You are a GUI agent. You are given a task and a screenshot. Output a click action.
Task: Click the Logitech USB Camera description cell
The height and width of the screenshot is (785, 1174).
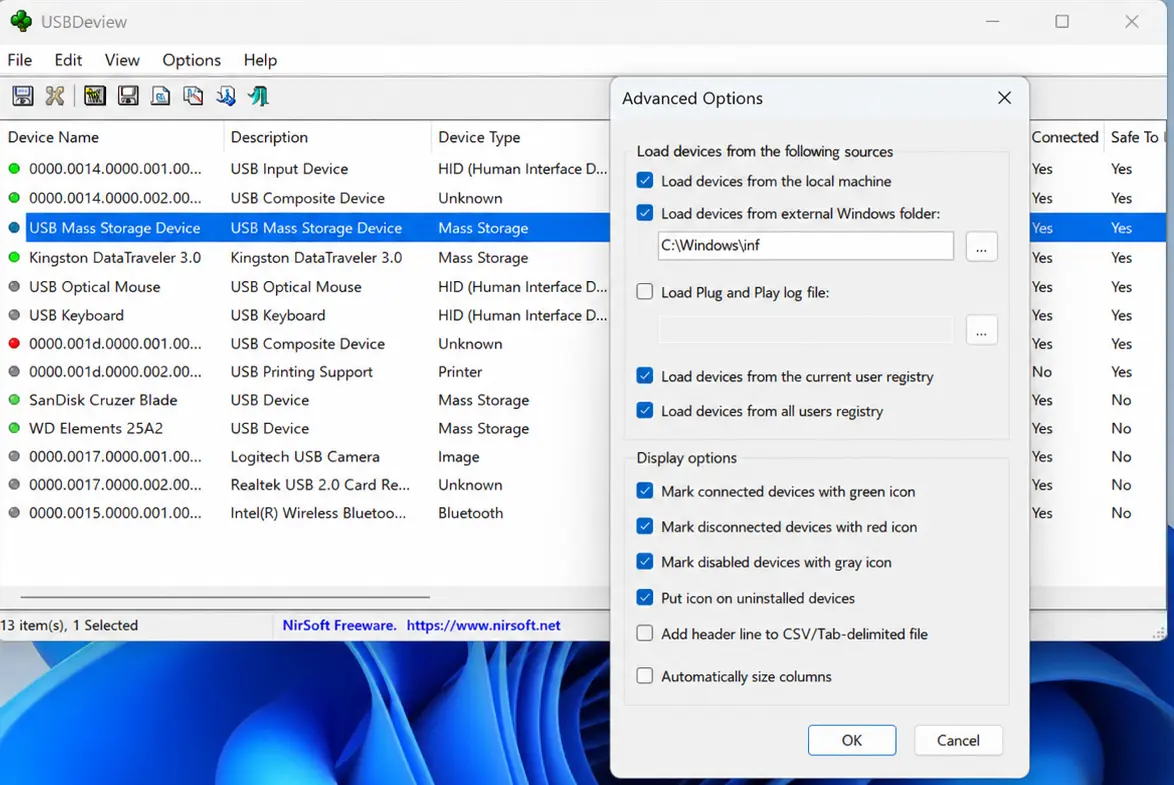(x=305, y=456)
